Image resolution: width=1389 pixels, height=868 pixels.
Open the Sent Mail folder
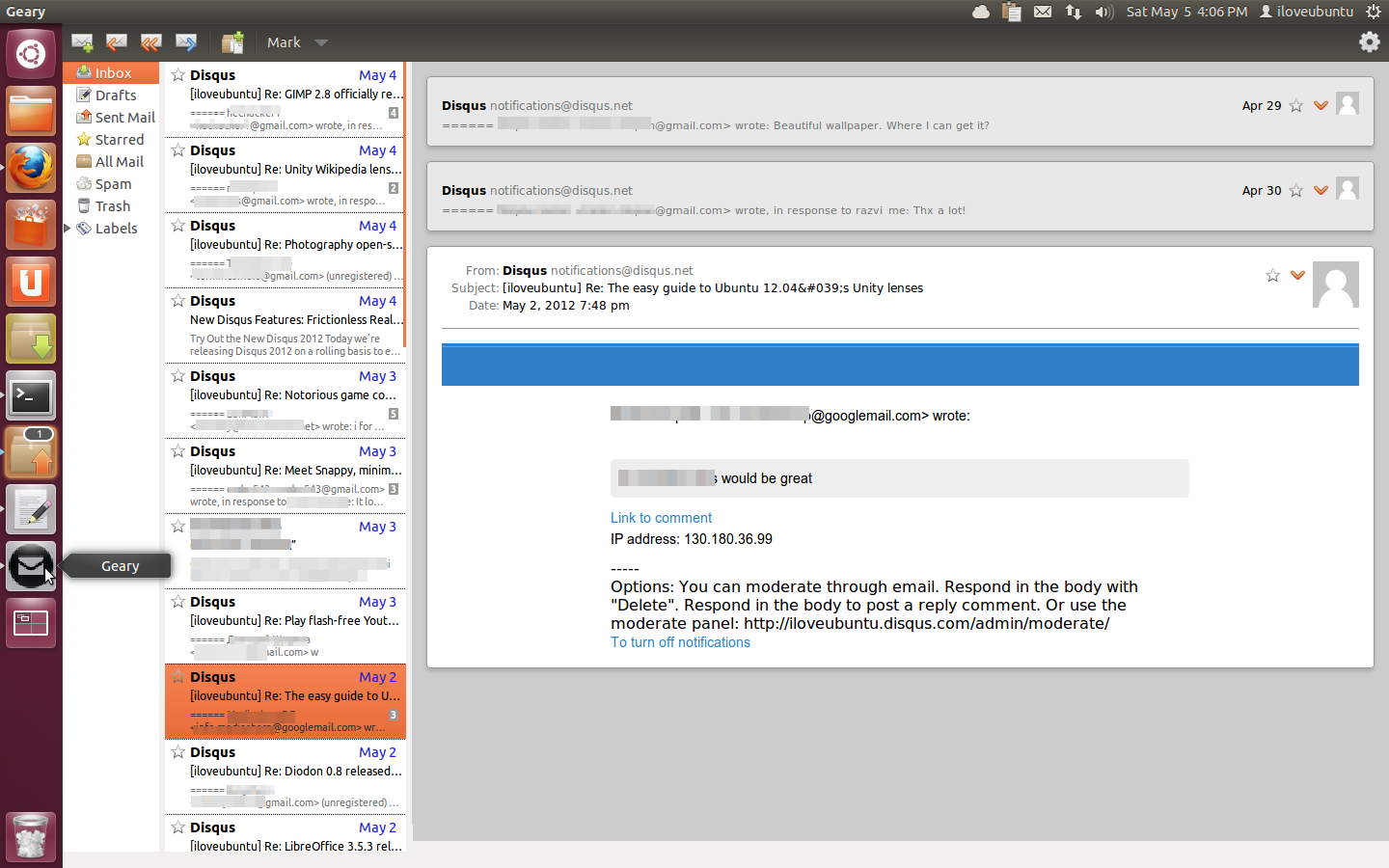coord(124,118)
